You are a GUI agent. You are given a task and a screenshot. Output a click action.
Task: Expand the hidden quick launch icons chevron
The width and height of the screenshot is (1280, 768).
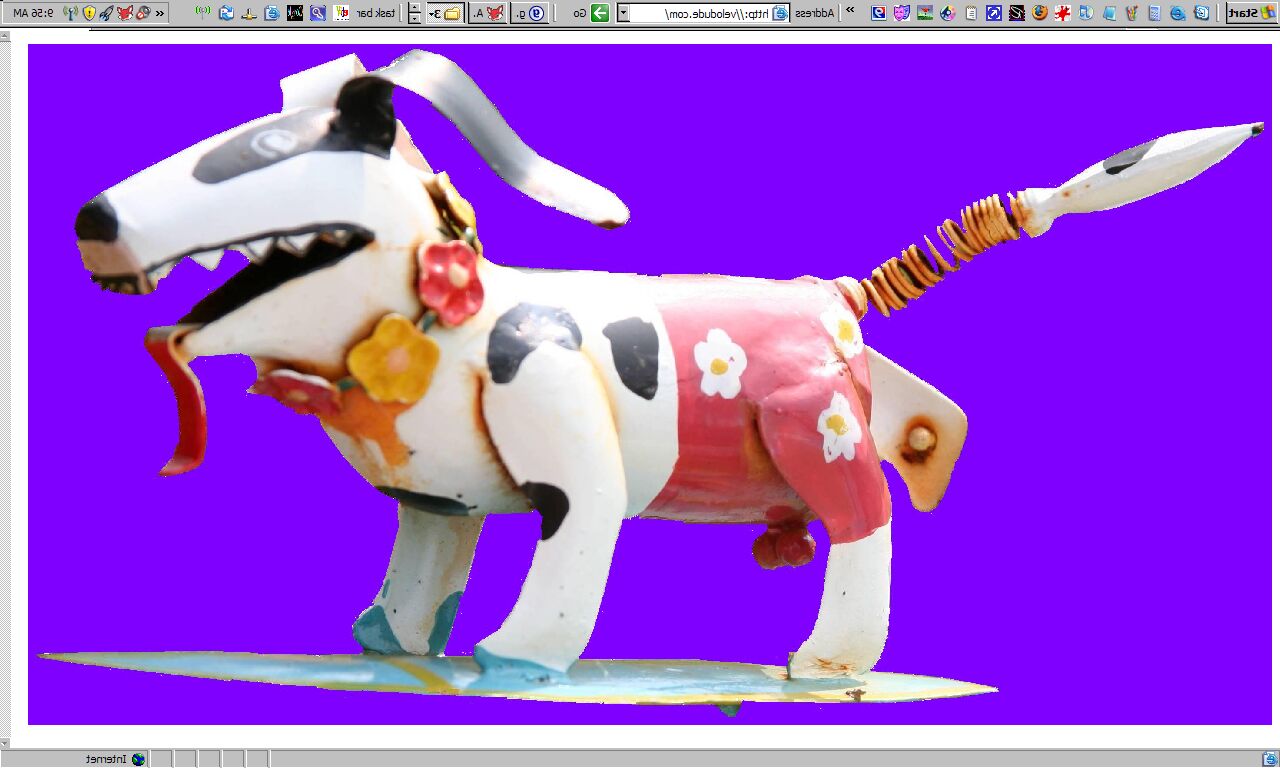click(850, 12)
